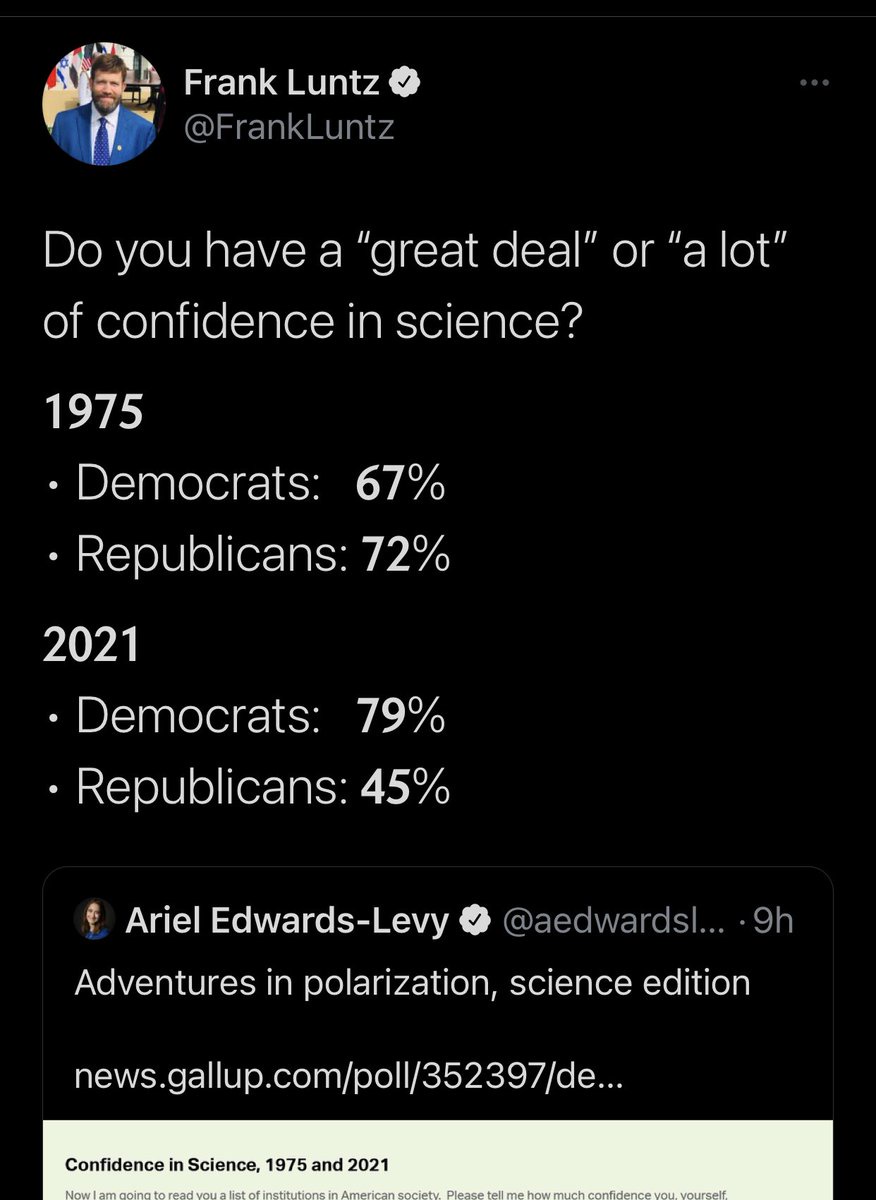The image size is (876, 1200).
Task: Open Frank Luntz display name profile link
Action: click(x=281, y=84)
